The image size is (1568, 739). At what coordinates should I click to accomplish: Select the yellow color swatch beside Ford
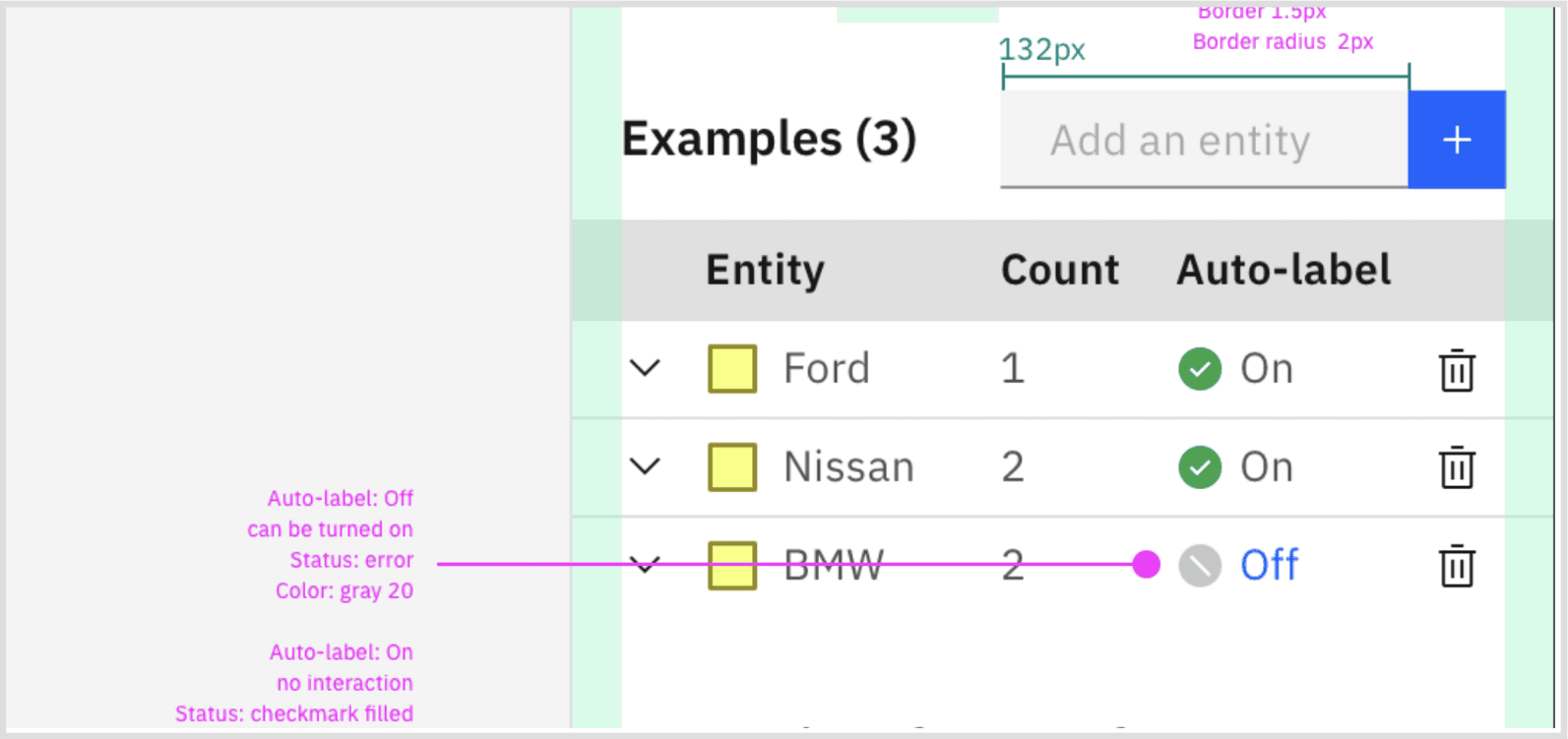tap(731, 368)
